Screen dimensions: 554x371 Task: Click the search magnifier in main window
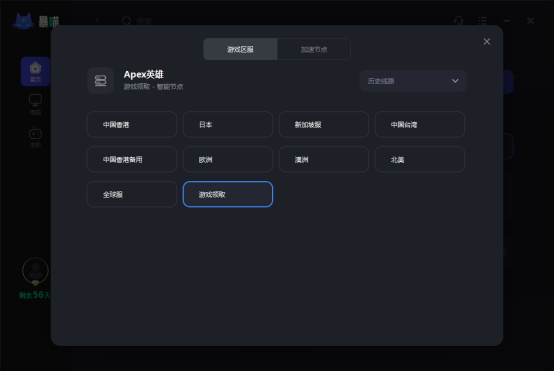click(x=126, y=21)
